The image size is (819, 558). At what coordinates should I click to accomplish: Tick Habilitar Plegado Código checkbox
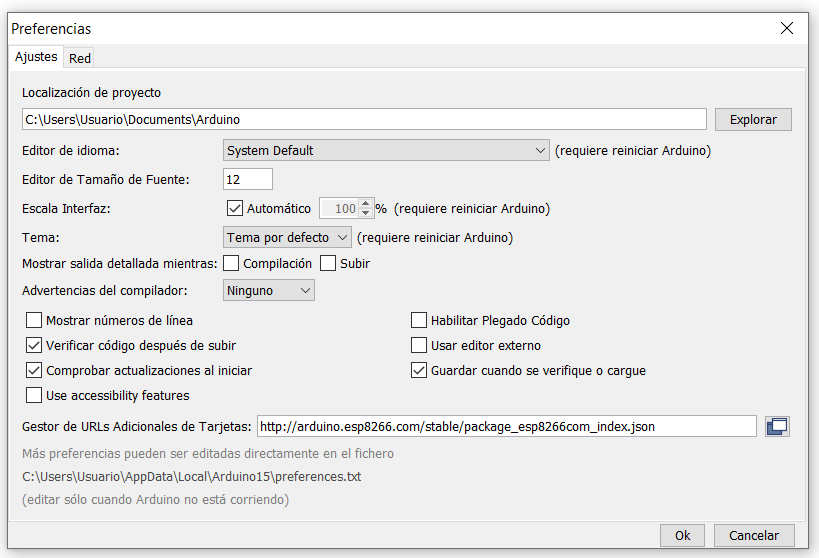click(420, 321)
